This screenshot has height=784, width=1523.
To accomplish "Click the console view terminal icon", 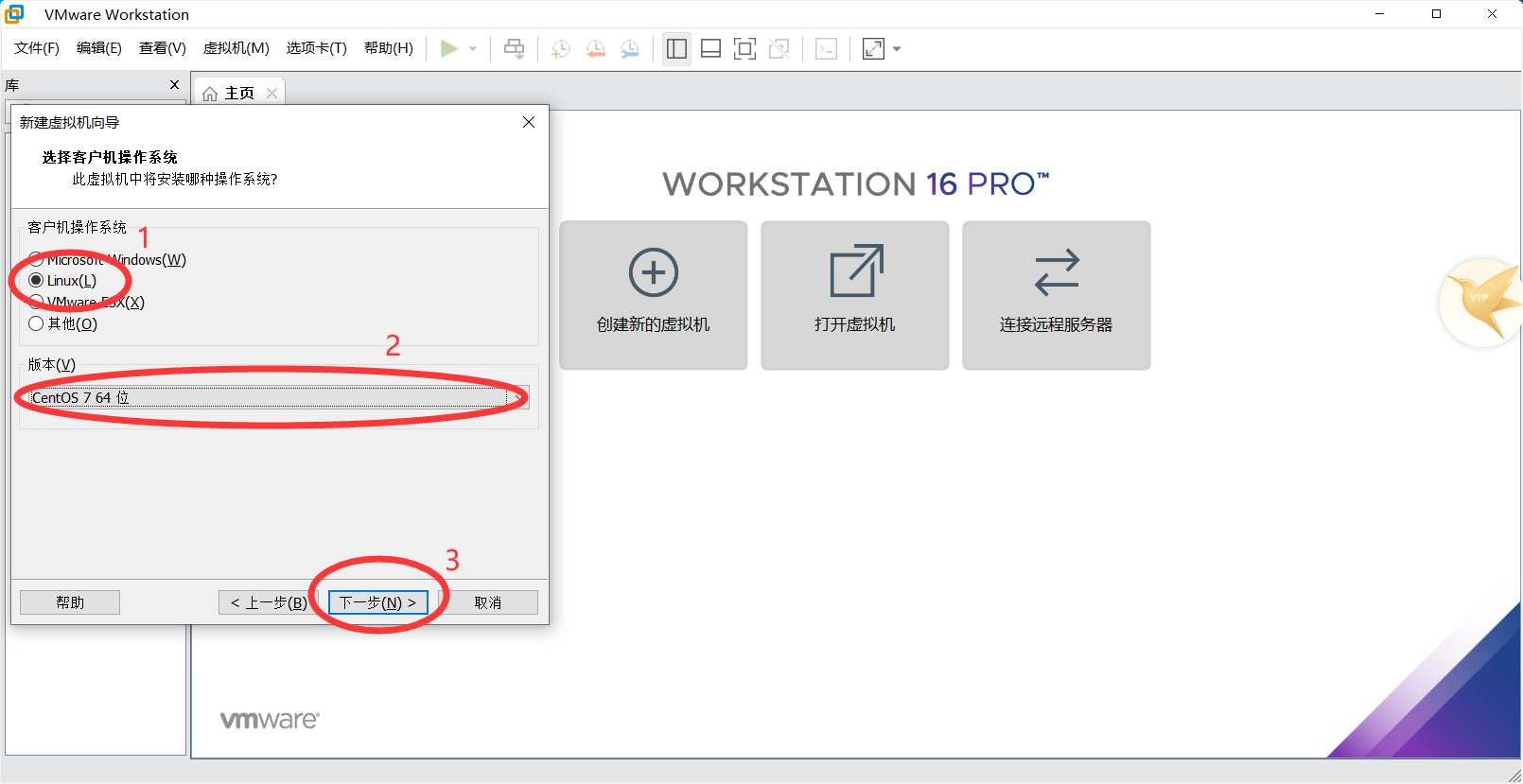I will 826,48.
